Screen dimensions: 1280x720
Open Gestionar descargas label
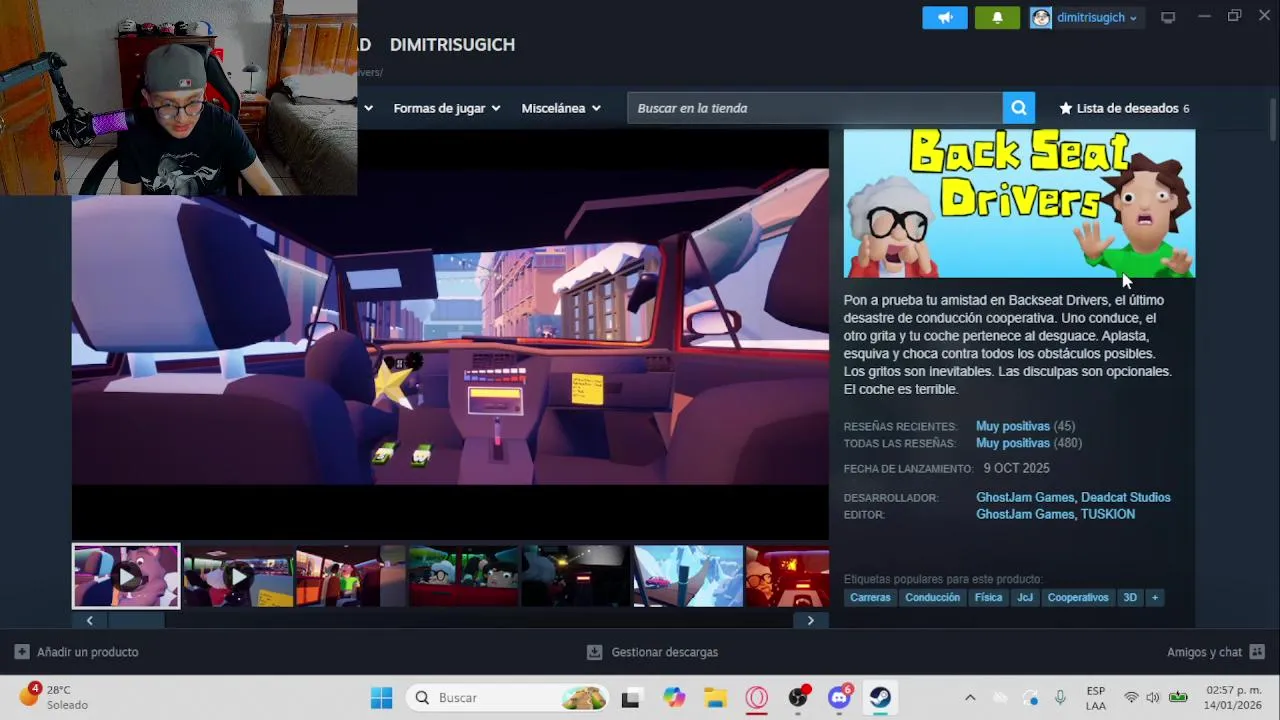click(665, 652)
